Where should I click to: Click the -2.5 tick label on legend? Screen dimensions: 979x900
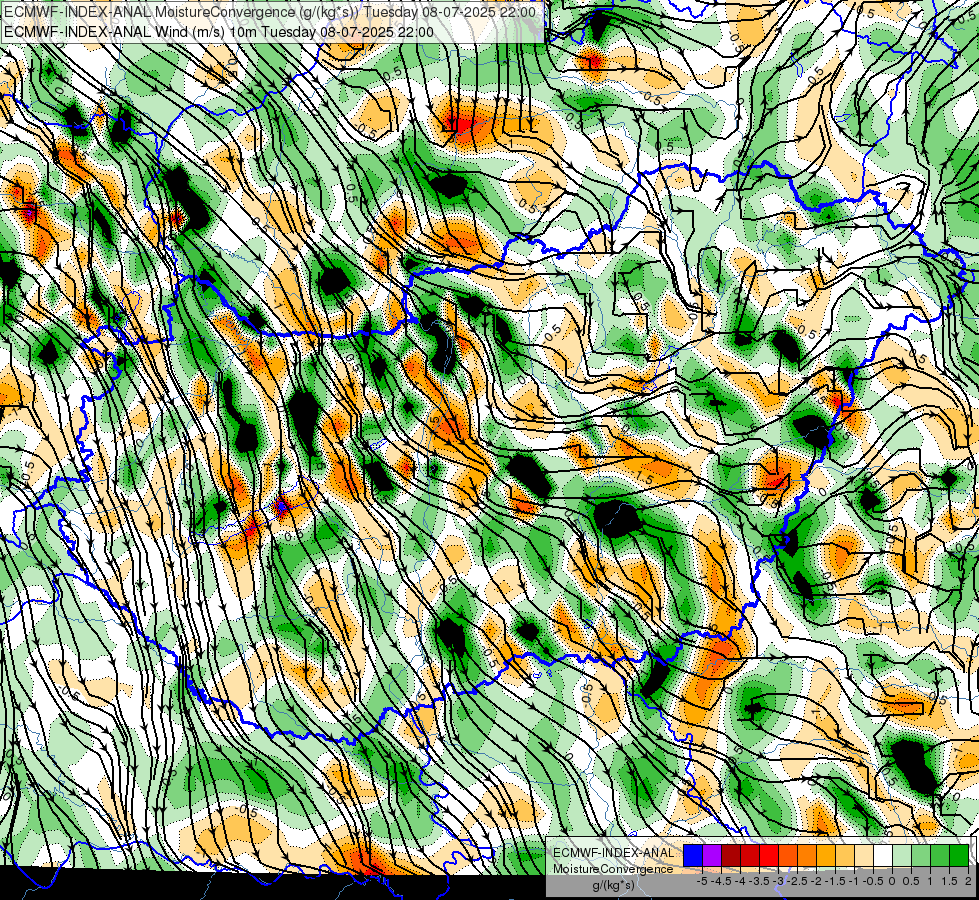coord(798,881)
